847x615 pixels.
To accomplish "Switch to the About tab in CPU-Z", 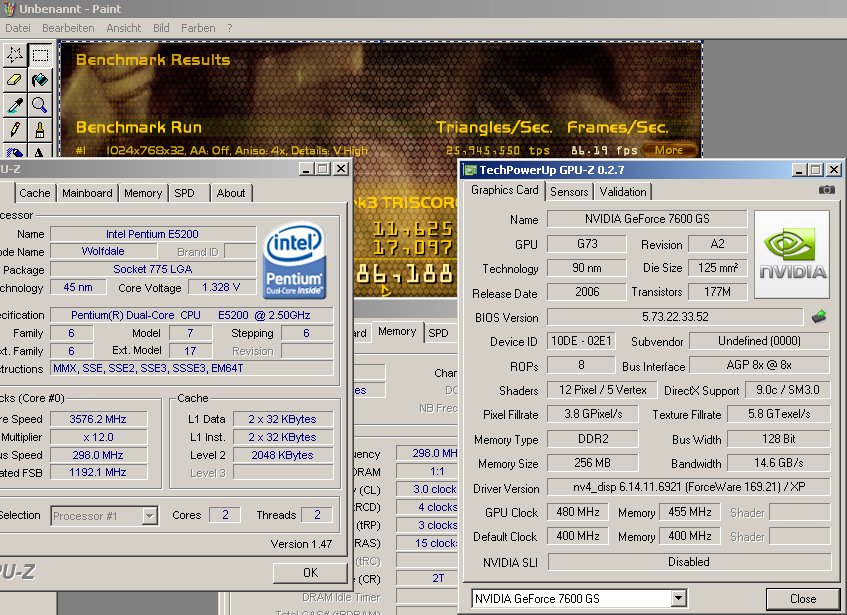I will [x=231, y=193].
